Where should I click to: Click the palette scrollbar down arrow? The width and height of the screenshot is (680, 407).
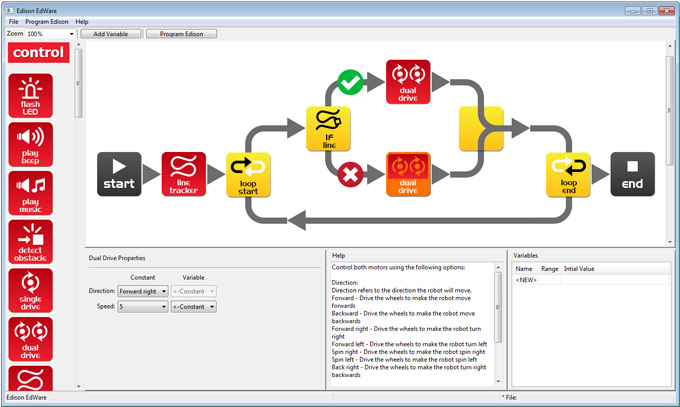point(78,386)
